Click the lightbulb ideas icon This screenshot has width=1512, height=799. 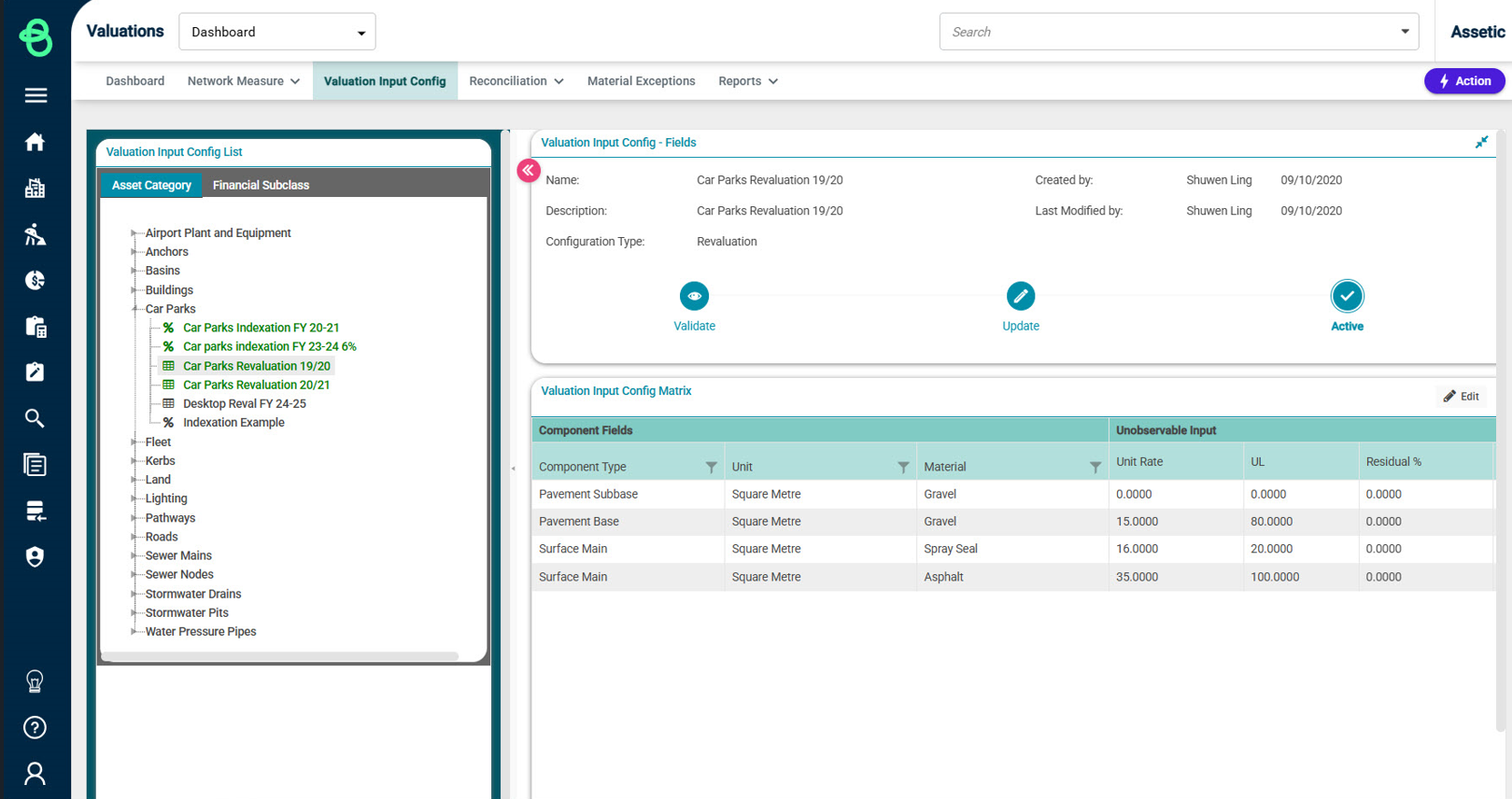click(x=35, y=681)
